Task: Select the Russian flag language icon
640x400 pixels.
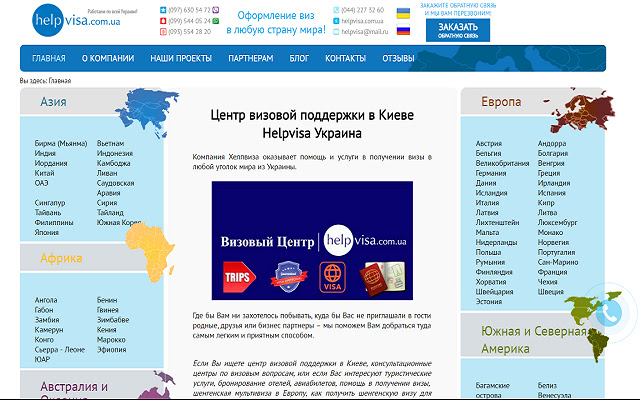Action: (403, 30)
